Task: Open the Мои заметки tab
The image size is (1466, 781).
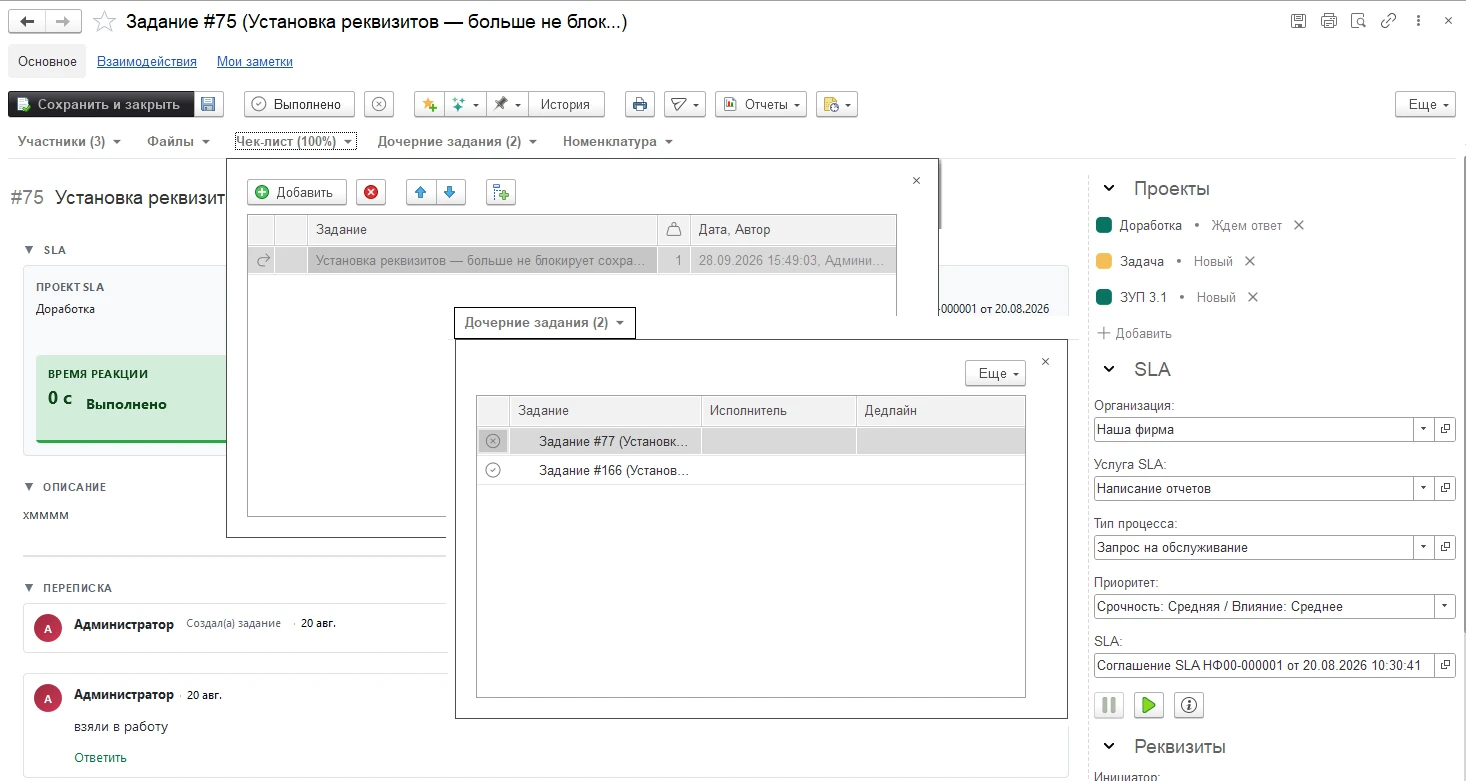Action: click(x=255, y=61)
